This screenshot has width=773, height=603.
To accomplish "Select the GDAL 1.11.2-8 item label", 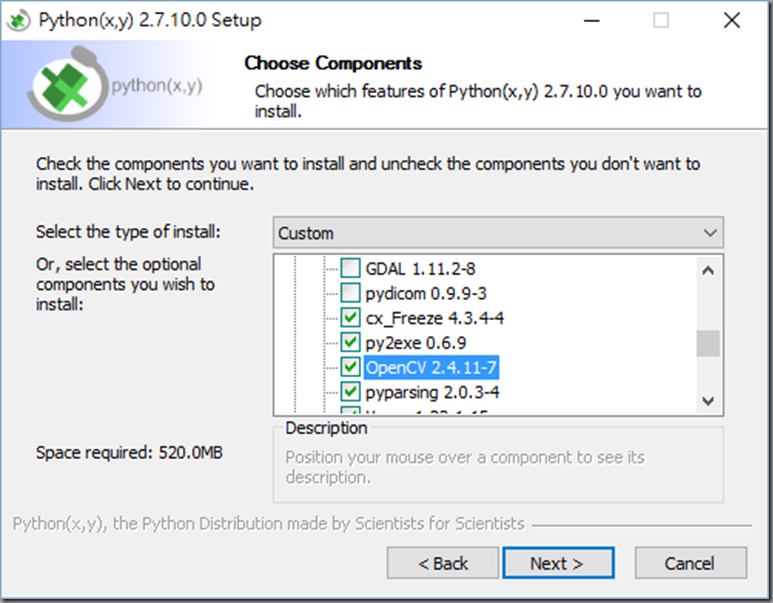I will coord(420,269).
